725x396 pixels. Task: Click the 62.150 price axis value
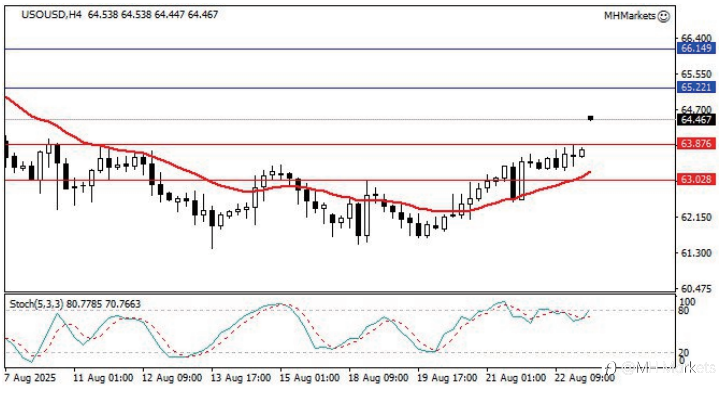(696, 217)
